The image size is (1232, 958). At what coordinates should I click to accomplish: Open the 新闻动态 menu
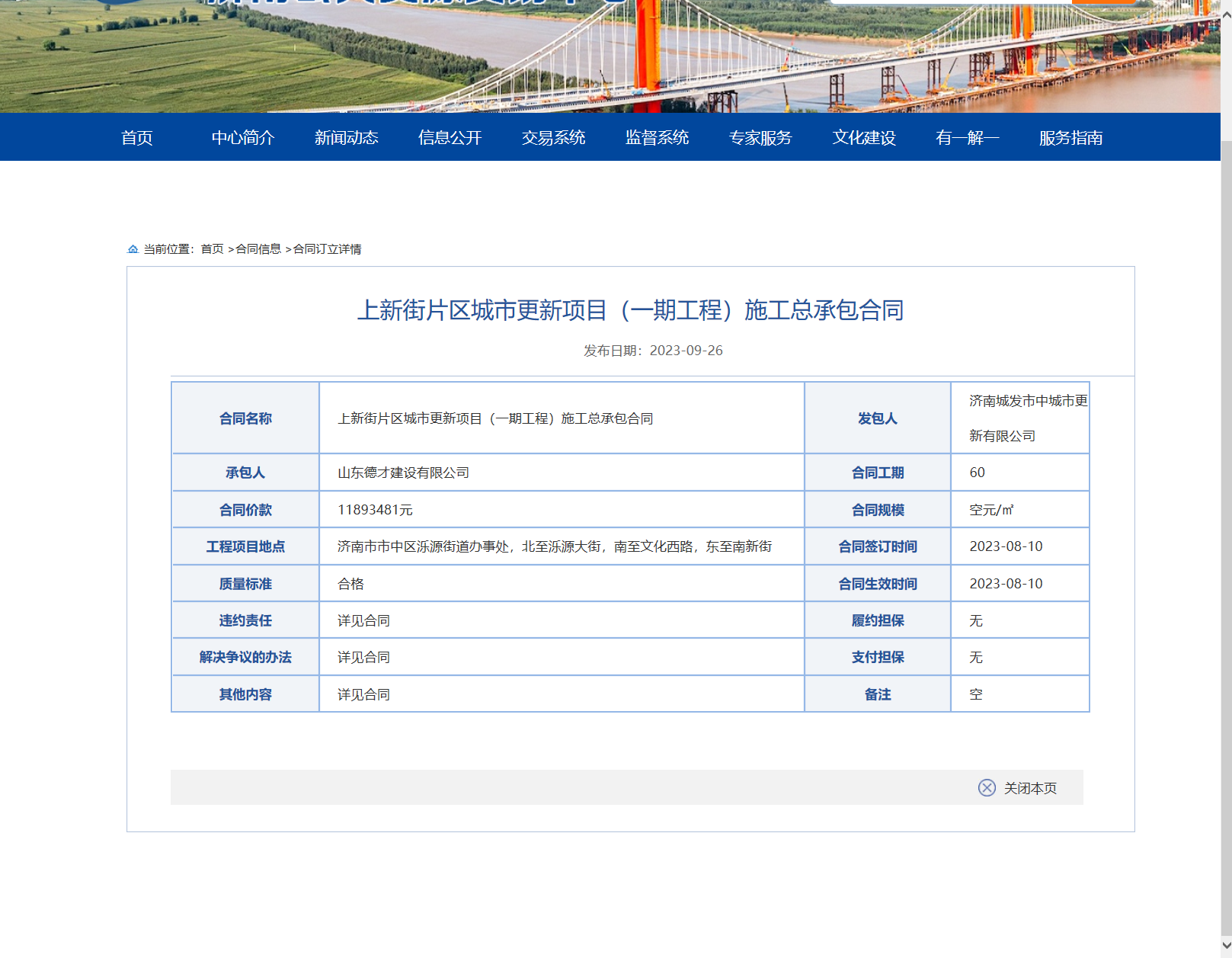pos(347,138)
